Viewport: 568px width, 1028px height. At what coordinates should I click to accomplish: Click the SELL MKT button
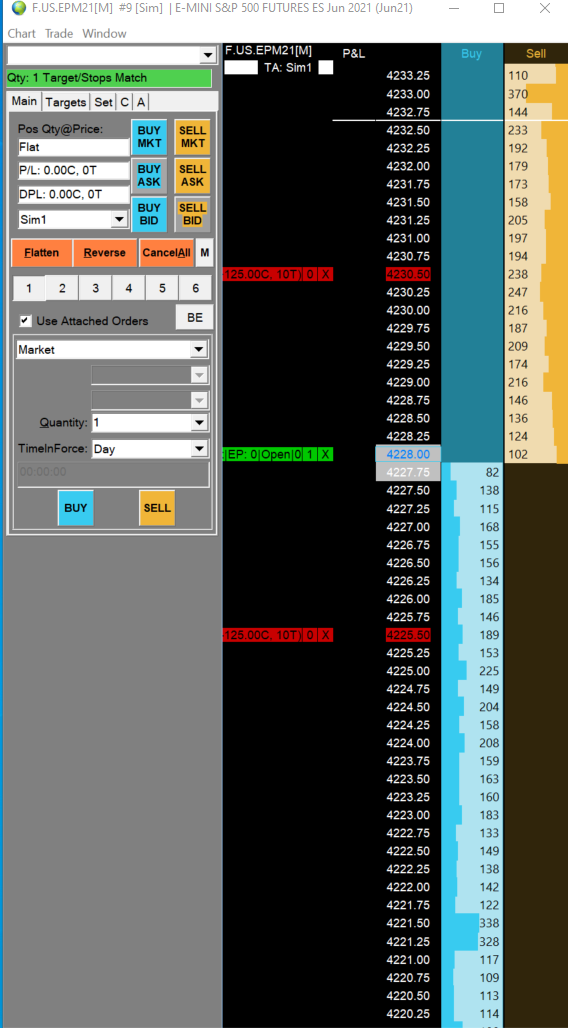pyautogui.click(x=192, y=136)
